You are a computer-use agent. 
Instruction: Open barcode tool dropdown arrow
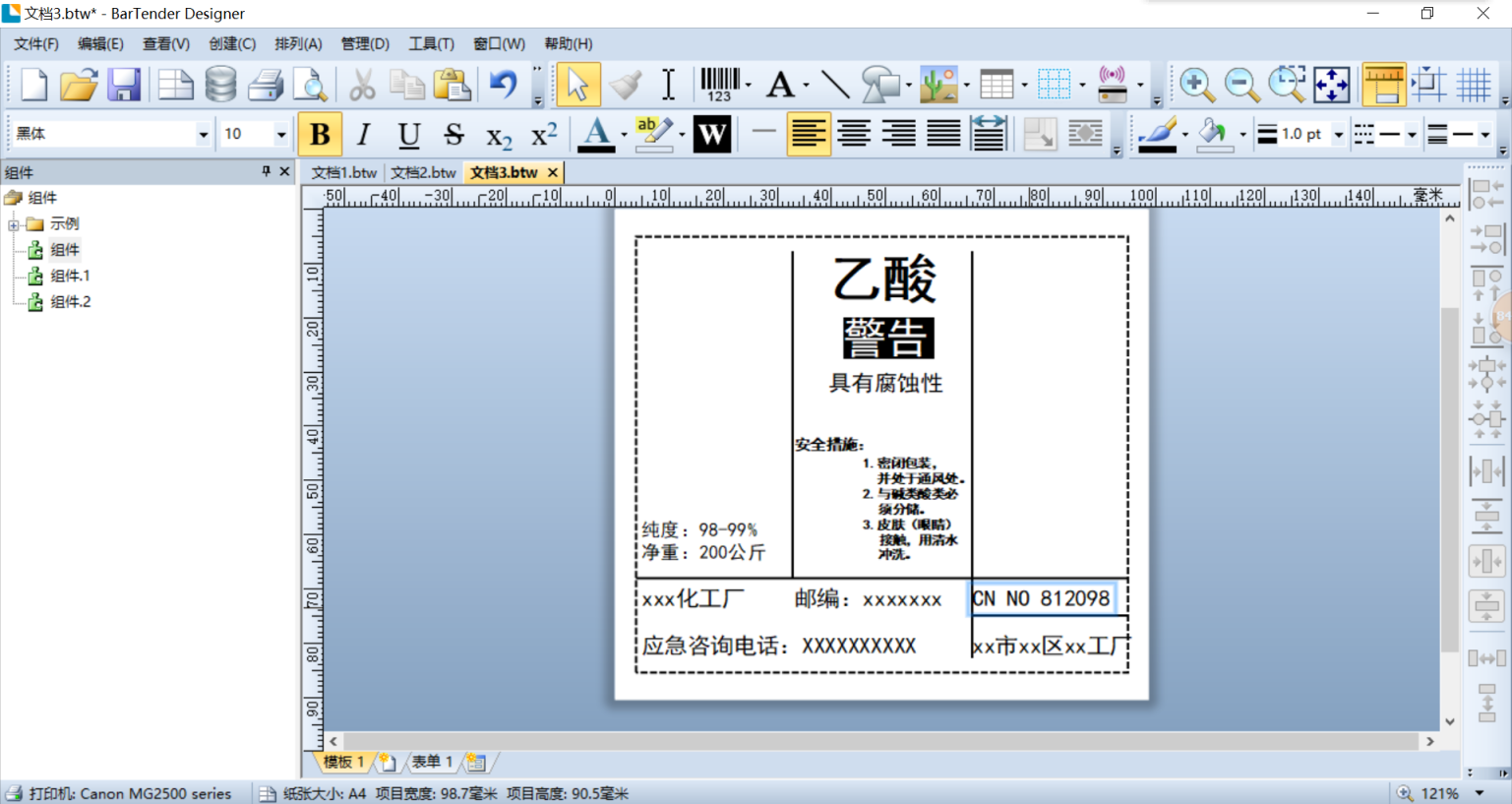coord(748,85)
